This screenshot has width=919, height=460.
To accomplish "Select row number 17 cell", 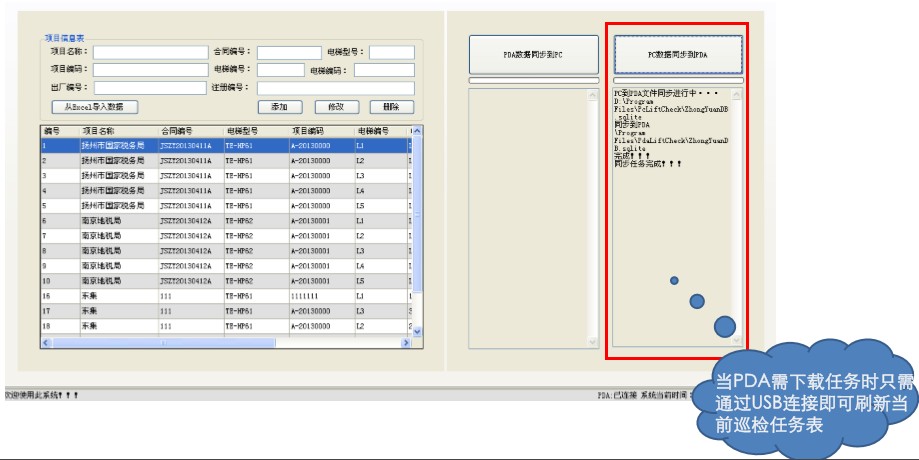I will click(60, 311).
